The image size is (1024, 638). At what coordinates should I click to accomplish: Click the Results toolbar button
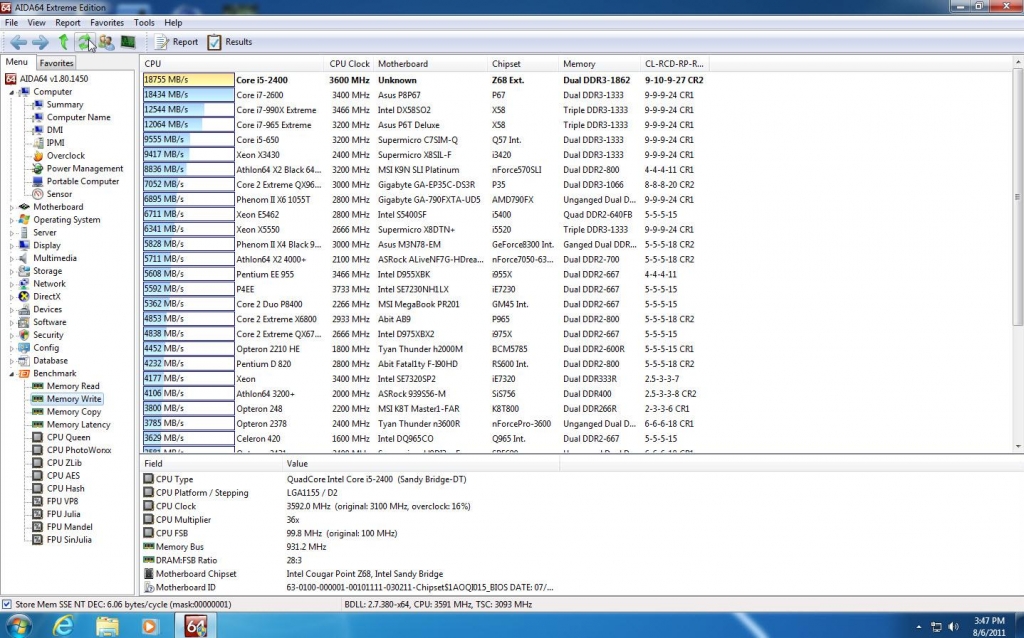229,42
